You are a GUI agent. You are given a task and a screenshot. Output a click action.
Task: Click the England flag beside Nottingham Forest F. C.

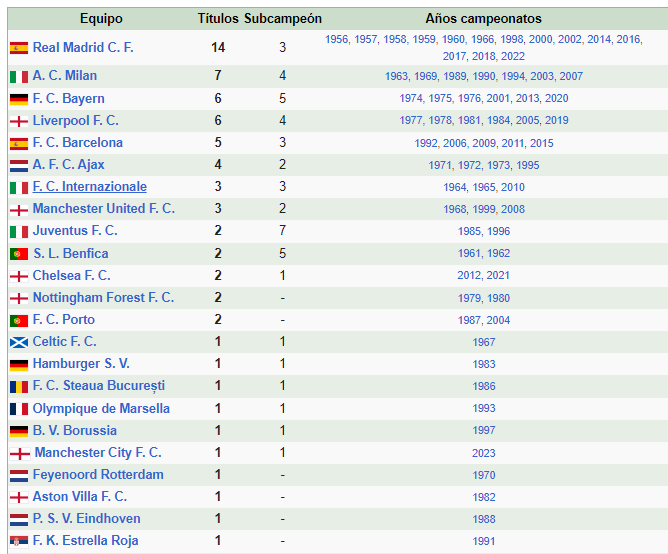[19, 298]
